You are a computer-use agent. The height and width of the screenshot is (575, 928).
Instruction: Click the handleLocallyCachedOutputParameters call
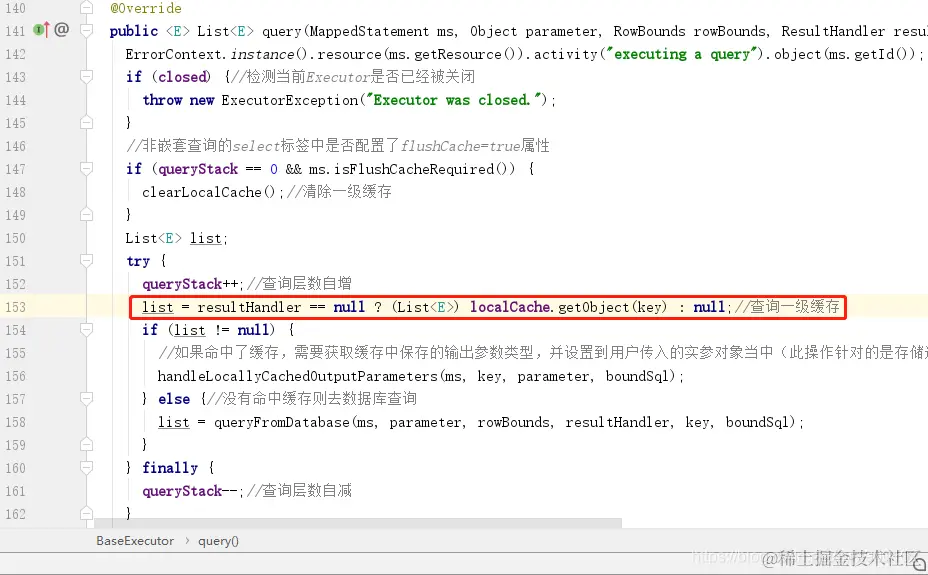(297, 376)
